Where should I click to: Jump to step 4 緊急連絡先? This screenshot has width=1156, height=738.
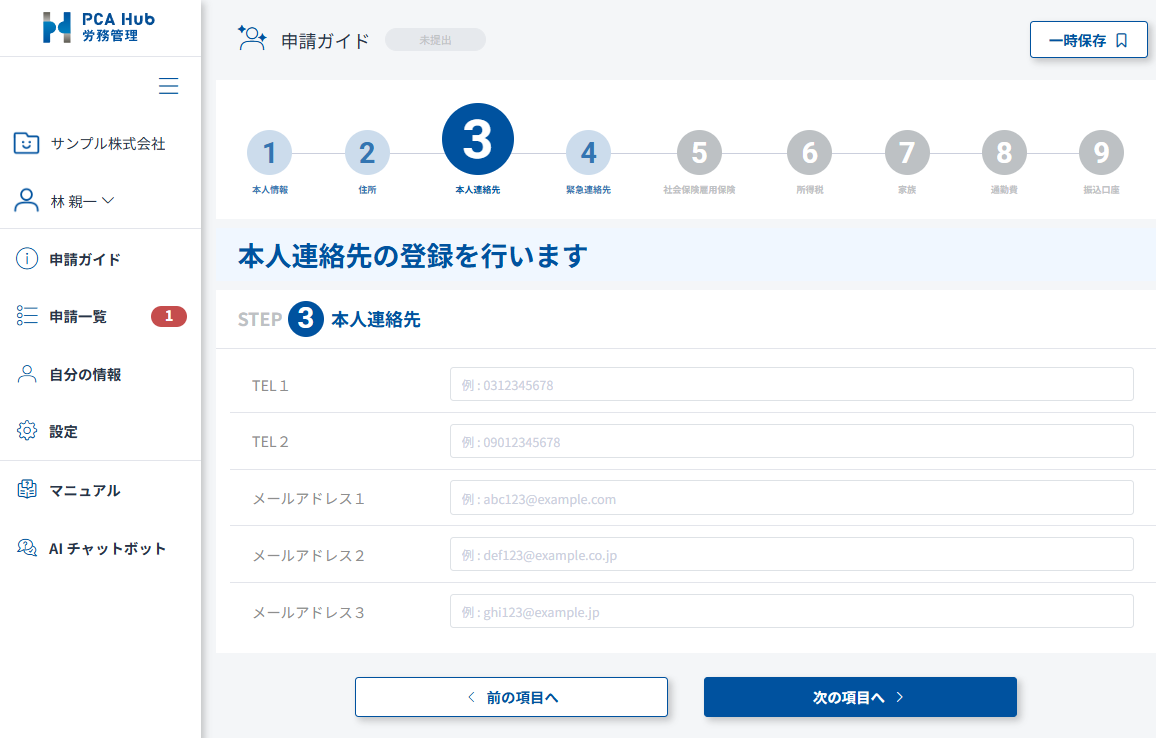(x=588, y=150)
